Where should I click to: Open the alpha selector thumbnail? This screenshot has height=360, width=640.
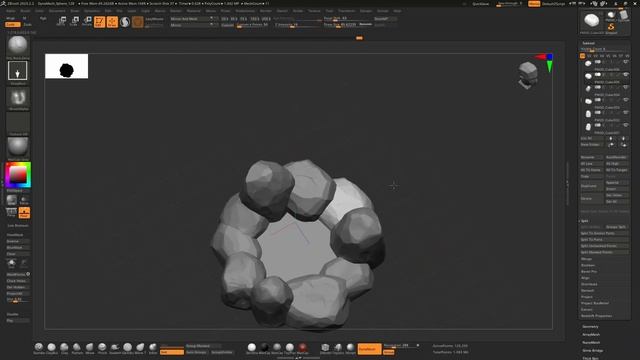click(18, 97)
